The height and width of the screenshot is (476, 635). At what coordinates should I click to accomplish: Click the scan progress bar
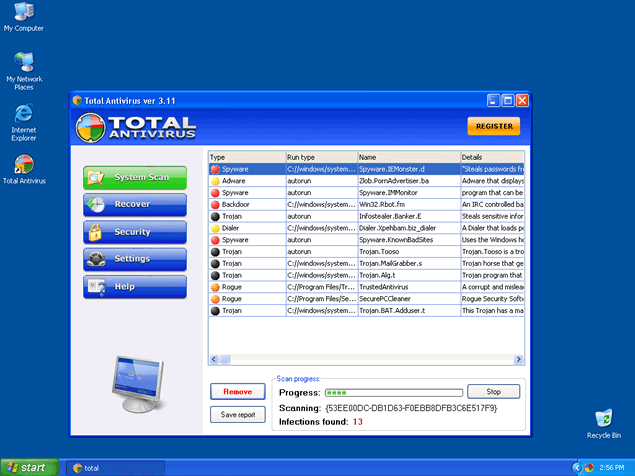[x=394, y=392]
